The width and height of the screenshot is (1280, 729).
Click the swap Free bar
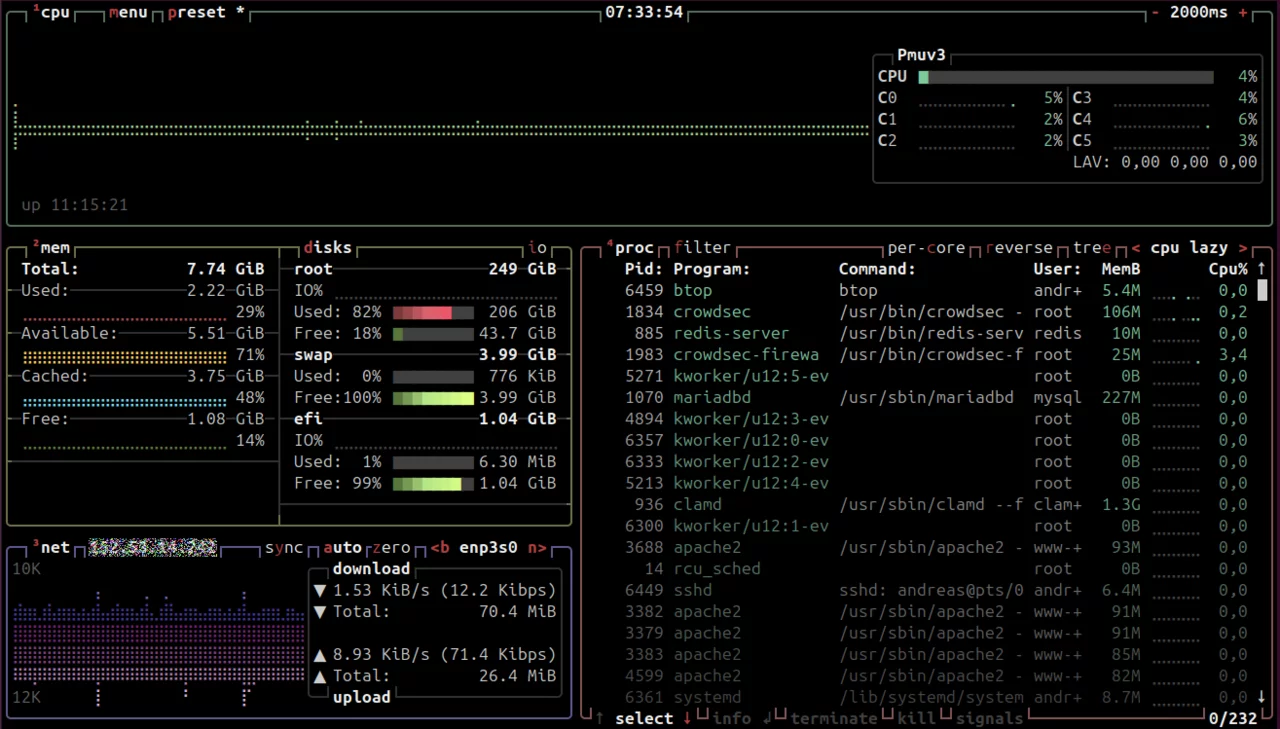pos(433,398)
